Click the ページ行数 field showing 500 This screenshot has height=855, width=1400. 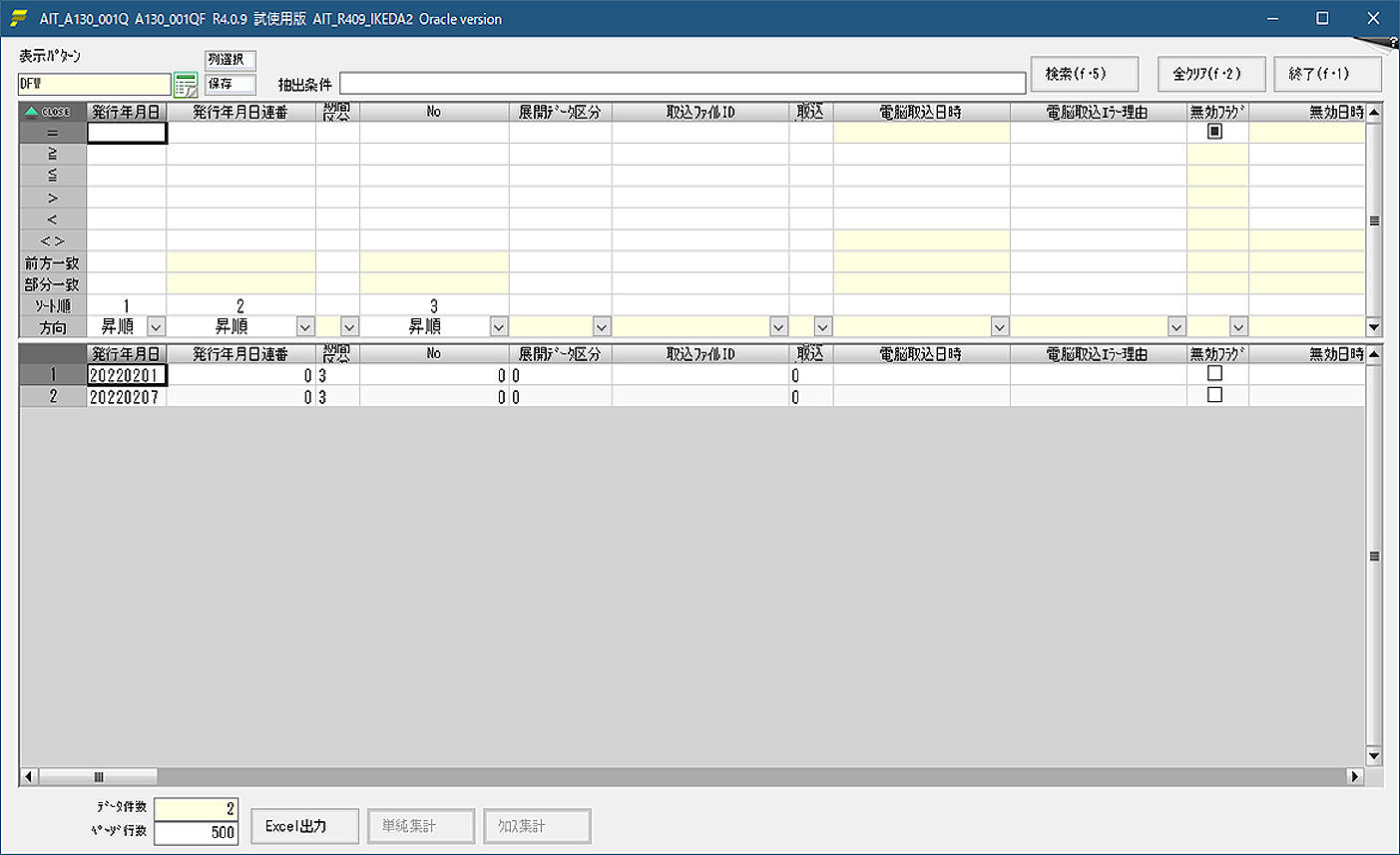(x=197, y=832)
